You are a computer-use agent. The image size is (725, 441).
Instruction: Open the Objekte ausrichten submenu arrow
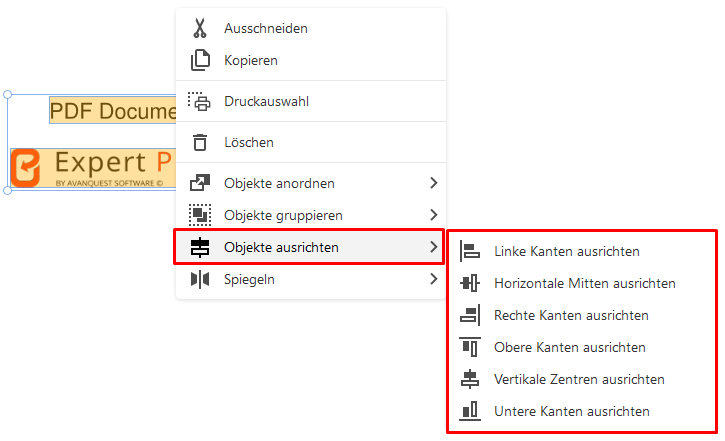pos(433,247)
